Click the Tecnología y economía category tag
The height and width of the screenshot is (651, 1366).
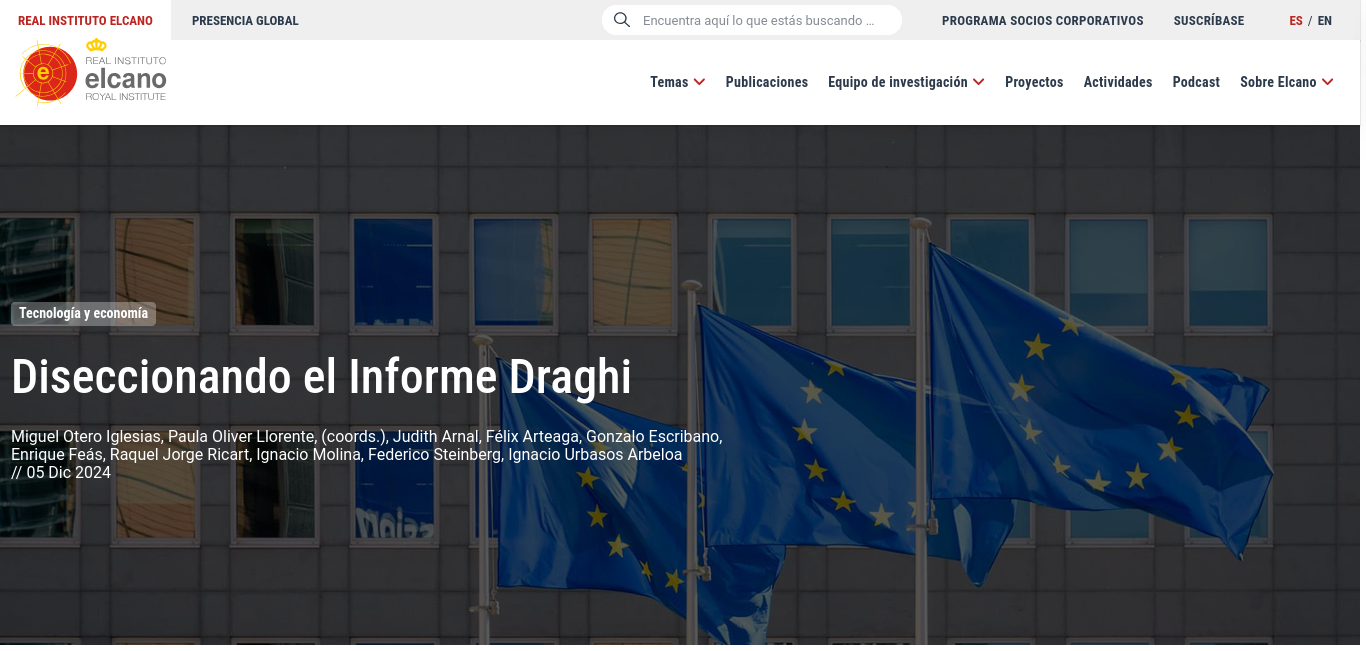coord(84,313)
